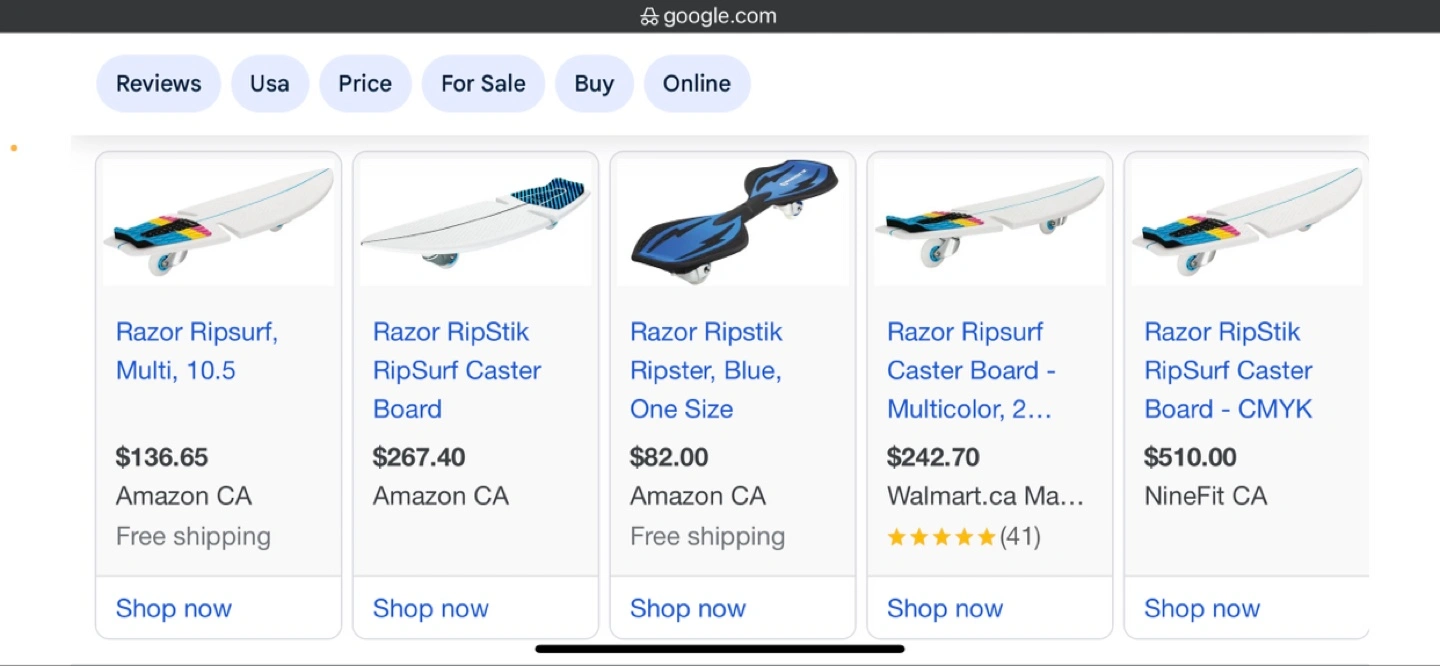Open Razor Ripstik Ripster, Blue title link

tap(706, 370)
